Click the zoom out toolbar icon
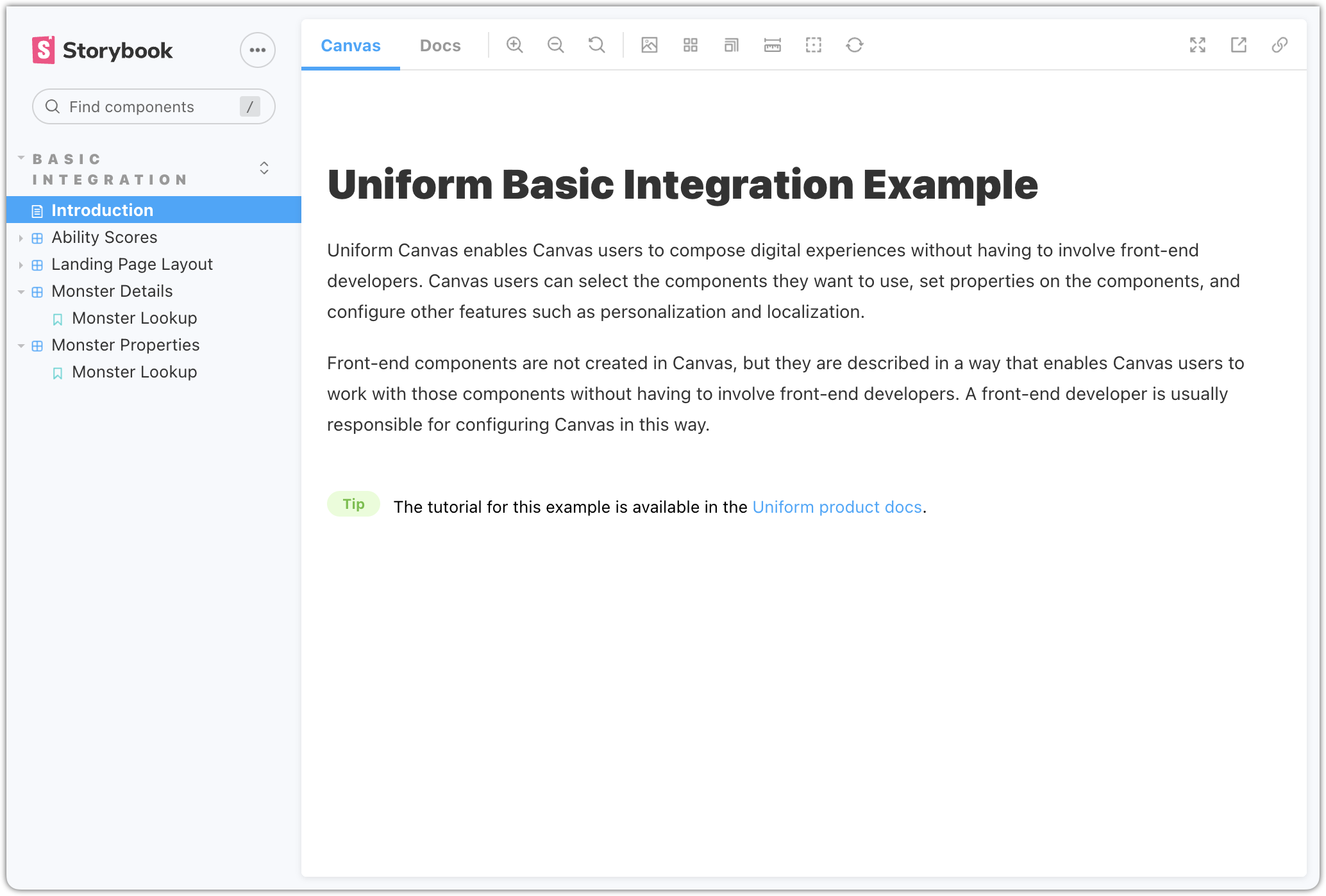1326x896 pixels. (555, 45)
